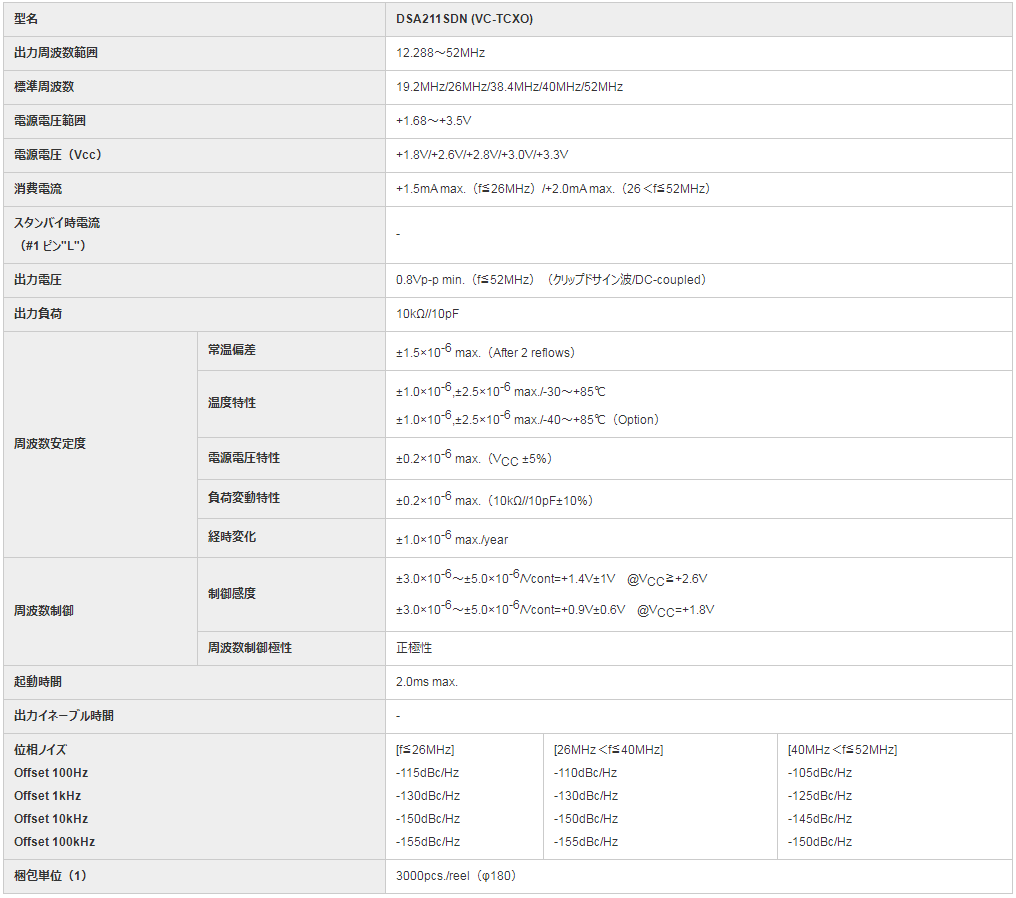This screenshot has width=1016, height=898.
Task: Click the +1.68～+3.5V supply voltage range value
Action: point(433,121)
